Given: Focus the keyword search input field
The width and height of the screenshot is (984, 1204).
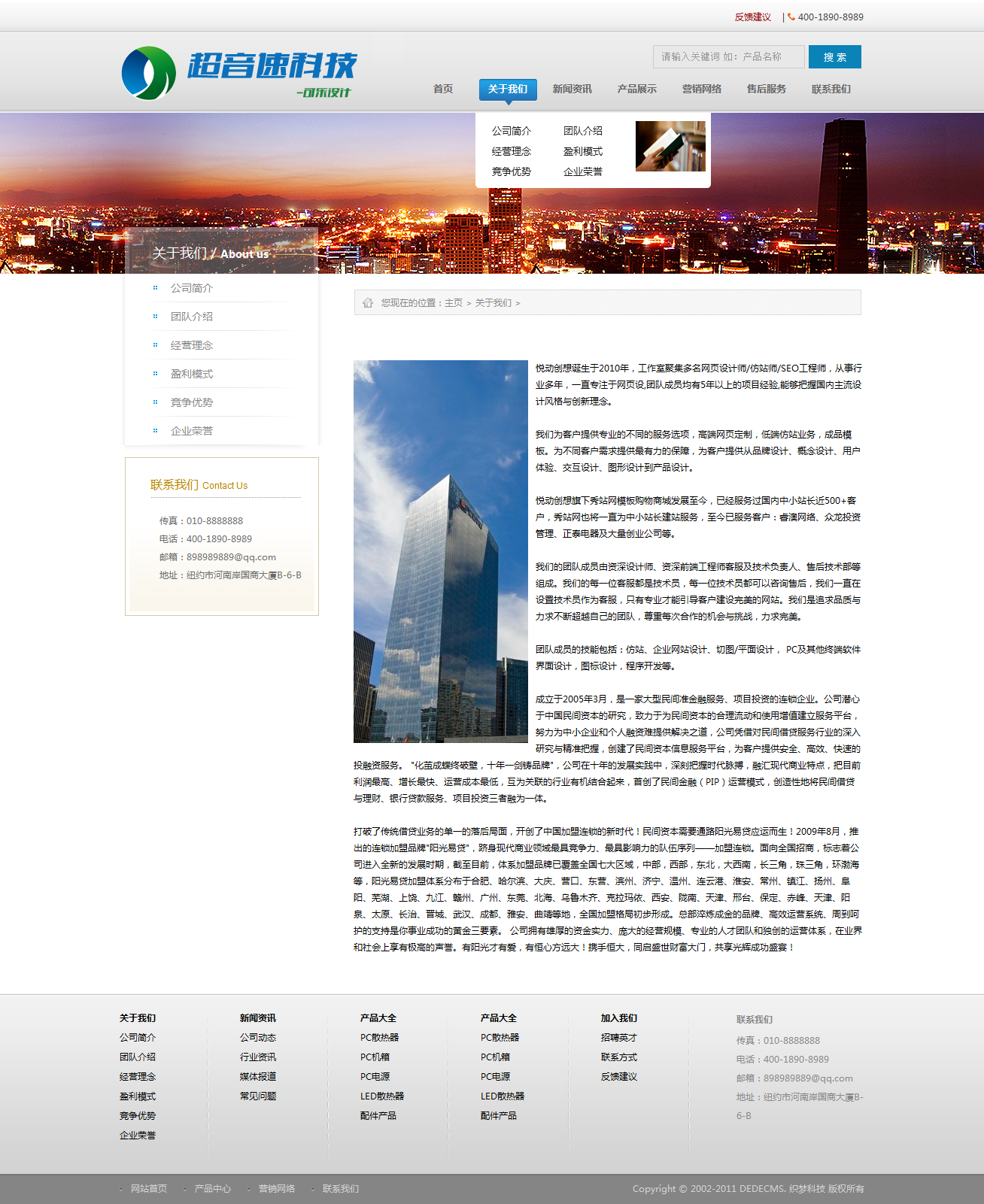Looking at the screenshot, I should (x=728, y=56).
